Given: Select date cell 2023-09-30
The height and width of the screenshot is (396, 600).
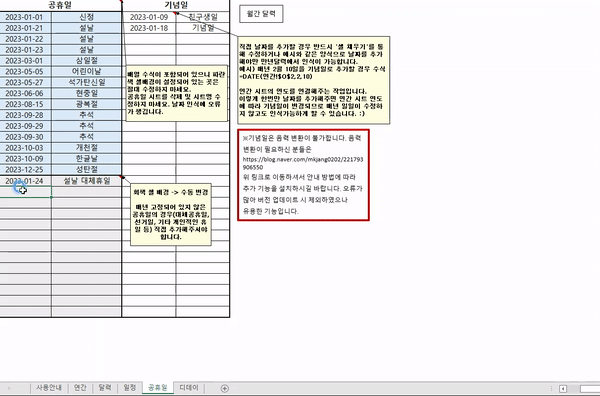Looking at the screenshot, I should (25, 137).
